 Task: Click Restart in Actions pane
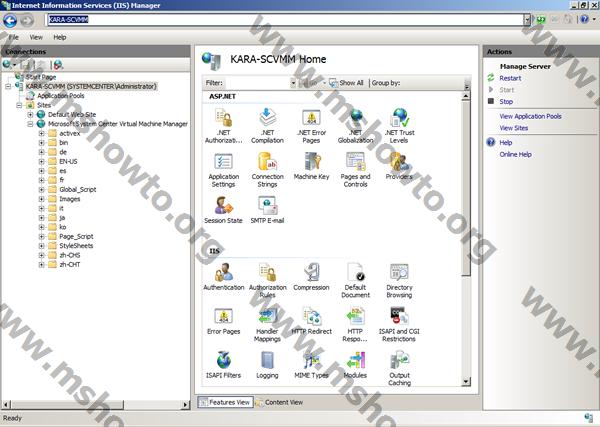510,78
